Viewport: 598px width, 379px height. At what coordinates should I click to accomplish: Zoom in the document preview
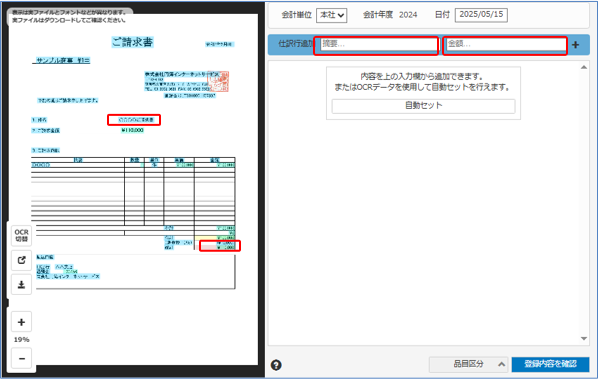[21, 322]
